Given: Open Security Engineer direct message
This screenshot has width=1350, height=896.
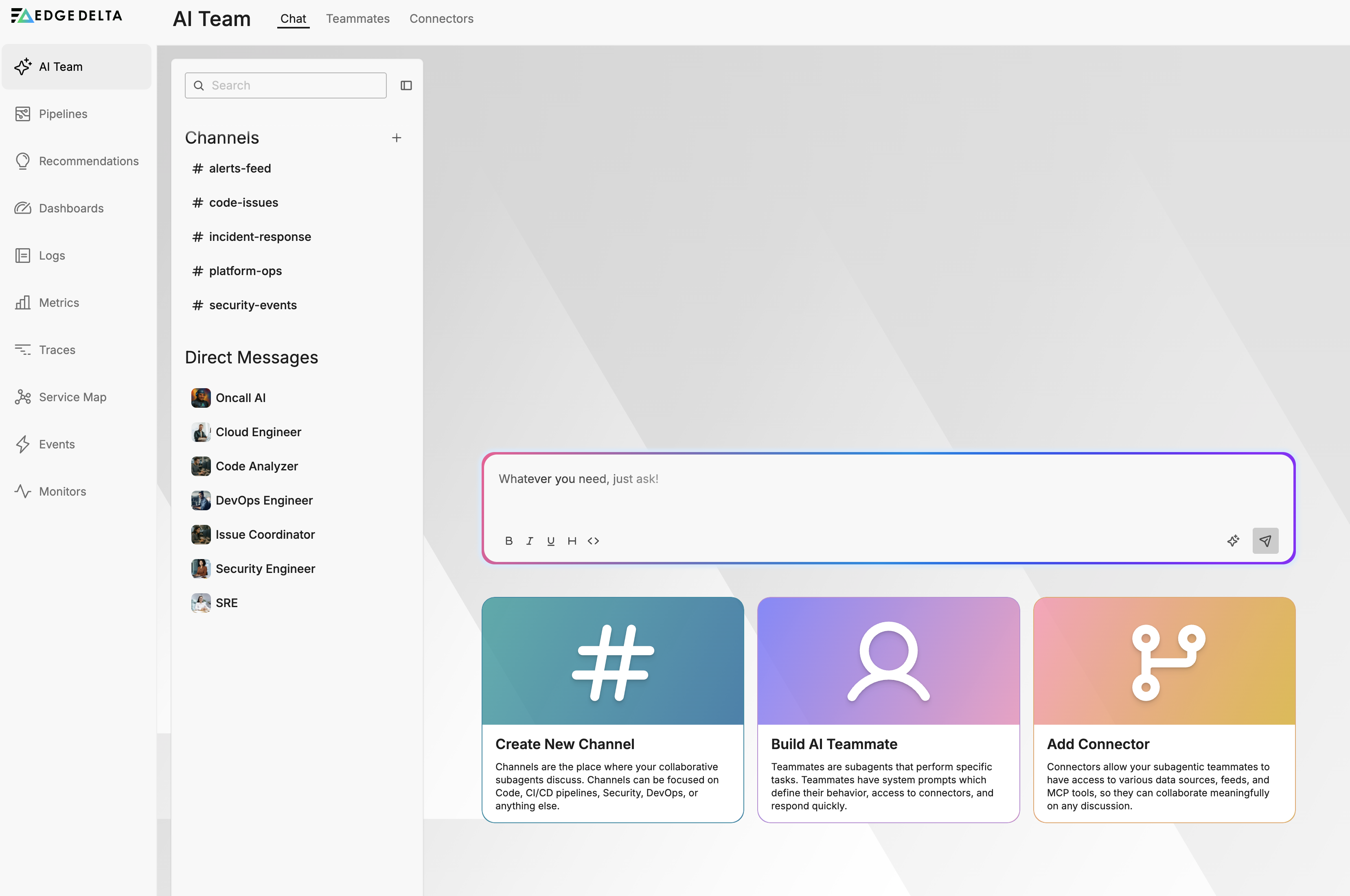Looking at the screenshot, I should coord(265,568).
